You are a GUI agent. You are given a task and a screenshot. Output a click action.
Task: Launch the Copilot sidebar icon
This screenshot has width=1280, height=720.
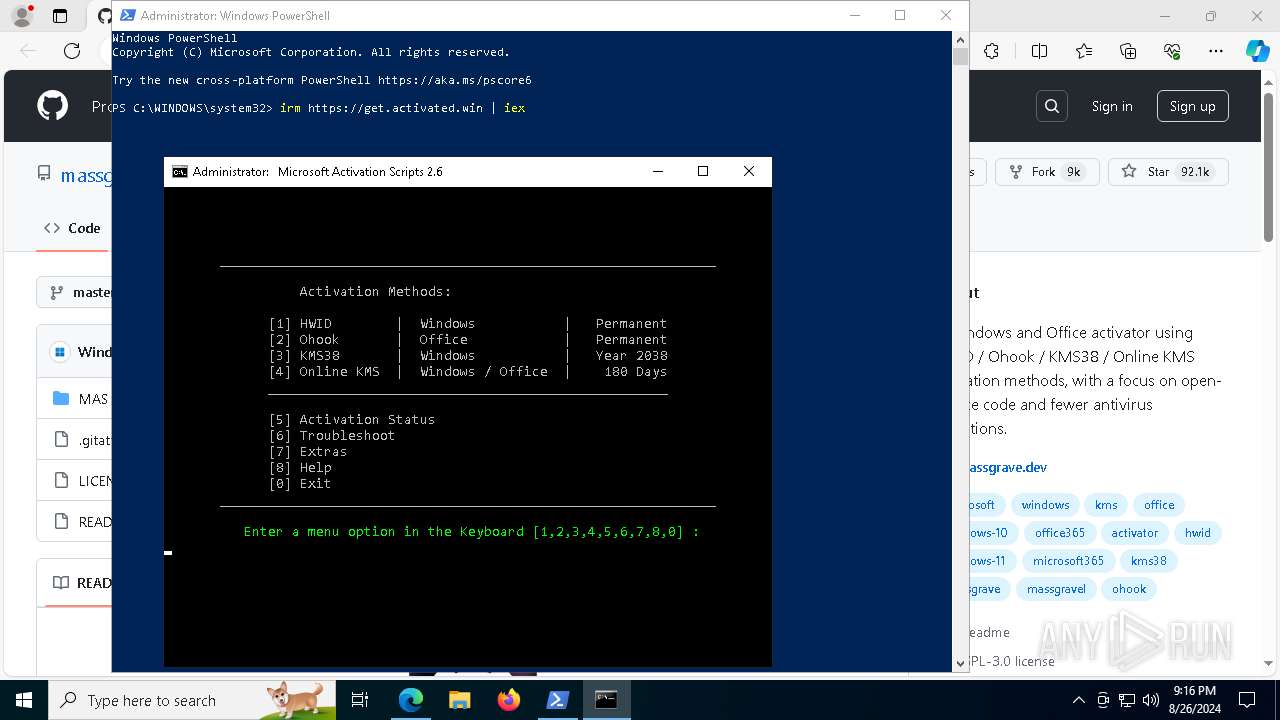[x=1257, y=51]
